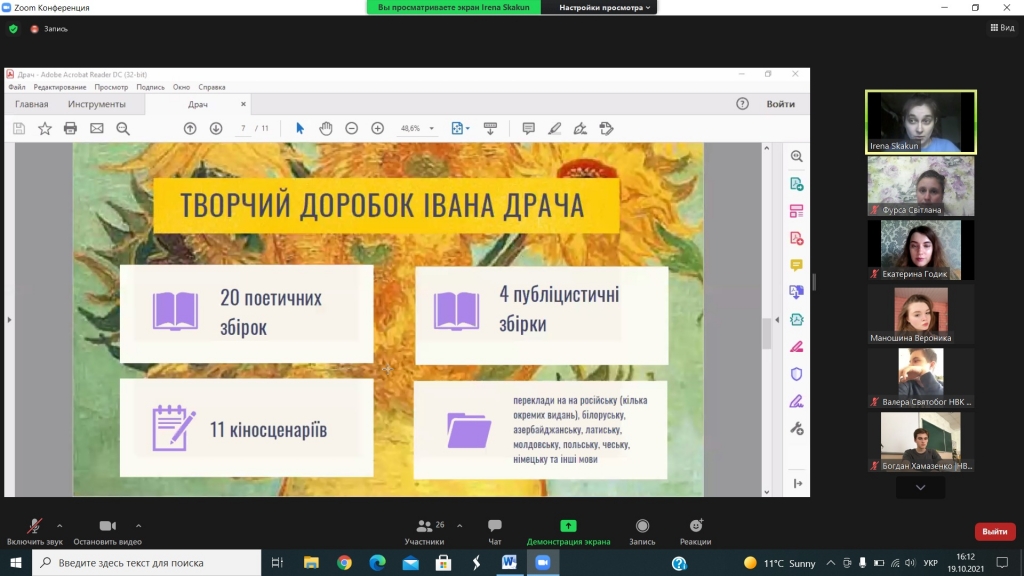The image size is (1024, 576).
Task: Open the Настройки просмотра dropdown
Action: pyautogui.click(x=604, y=7)
